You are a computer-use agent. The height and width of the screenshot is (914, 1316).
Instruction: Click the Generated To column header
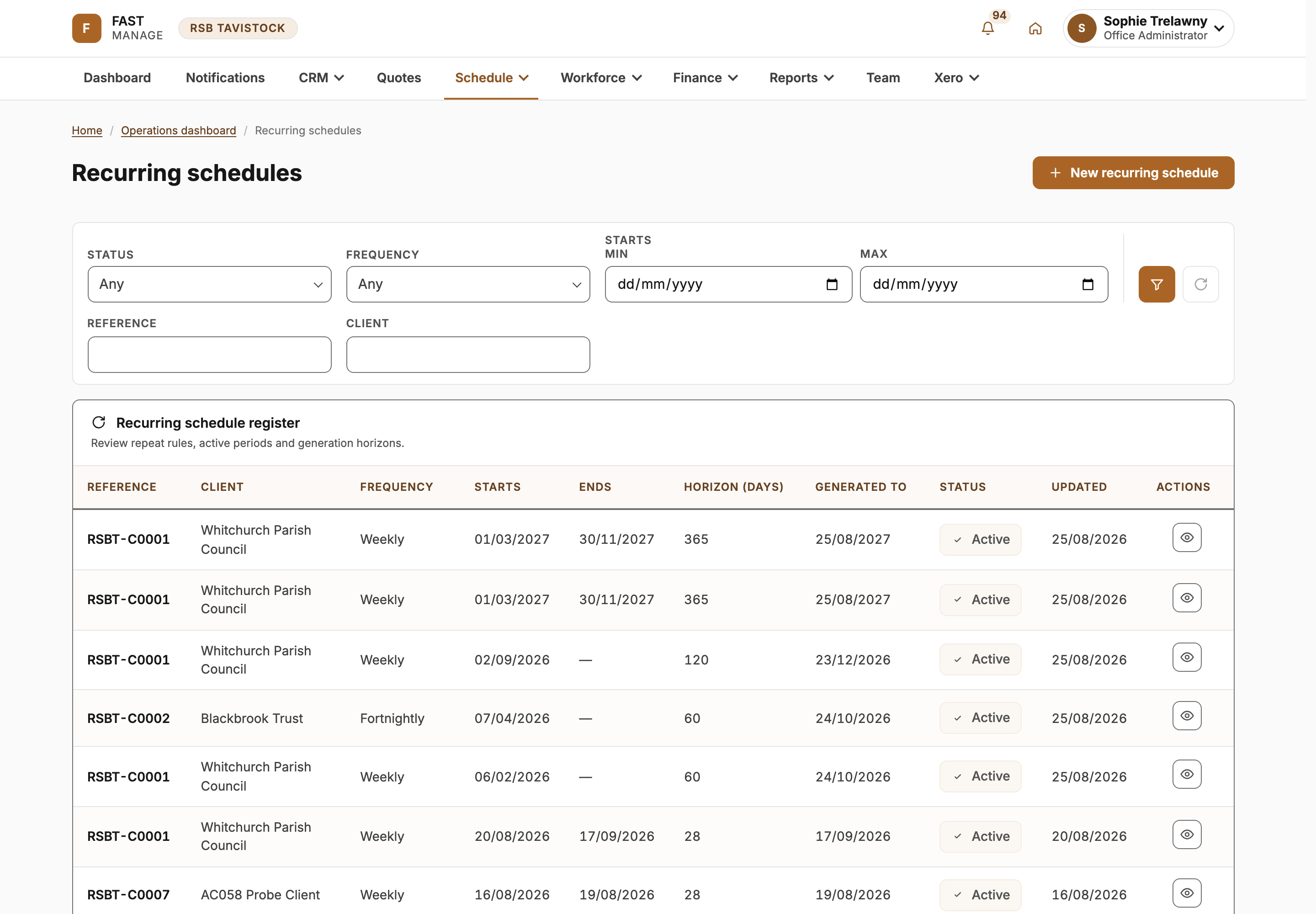click(860, 487)
